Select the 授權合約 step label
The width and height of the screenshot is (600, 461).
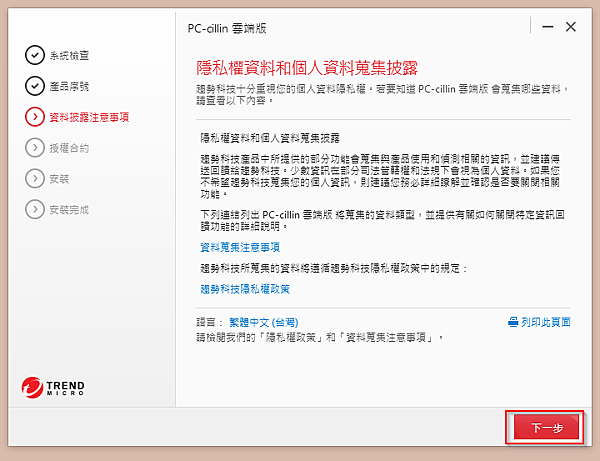[69, 148]
